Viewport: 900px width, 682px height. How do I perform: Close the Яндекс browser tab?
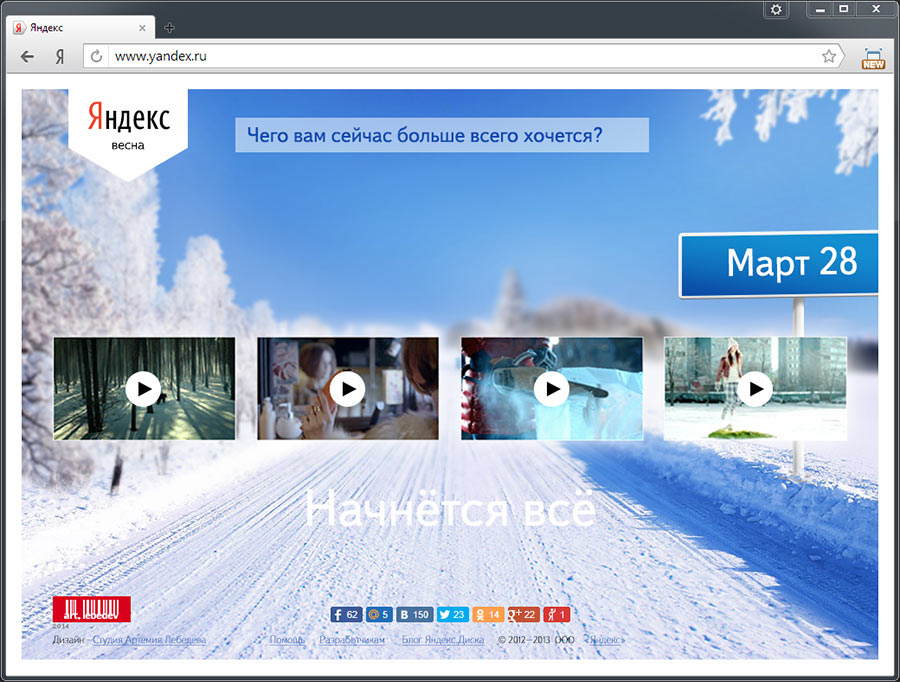(145, 28)
